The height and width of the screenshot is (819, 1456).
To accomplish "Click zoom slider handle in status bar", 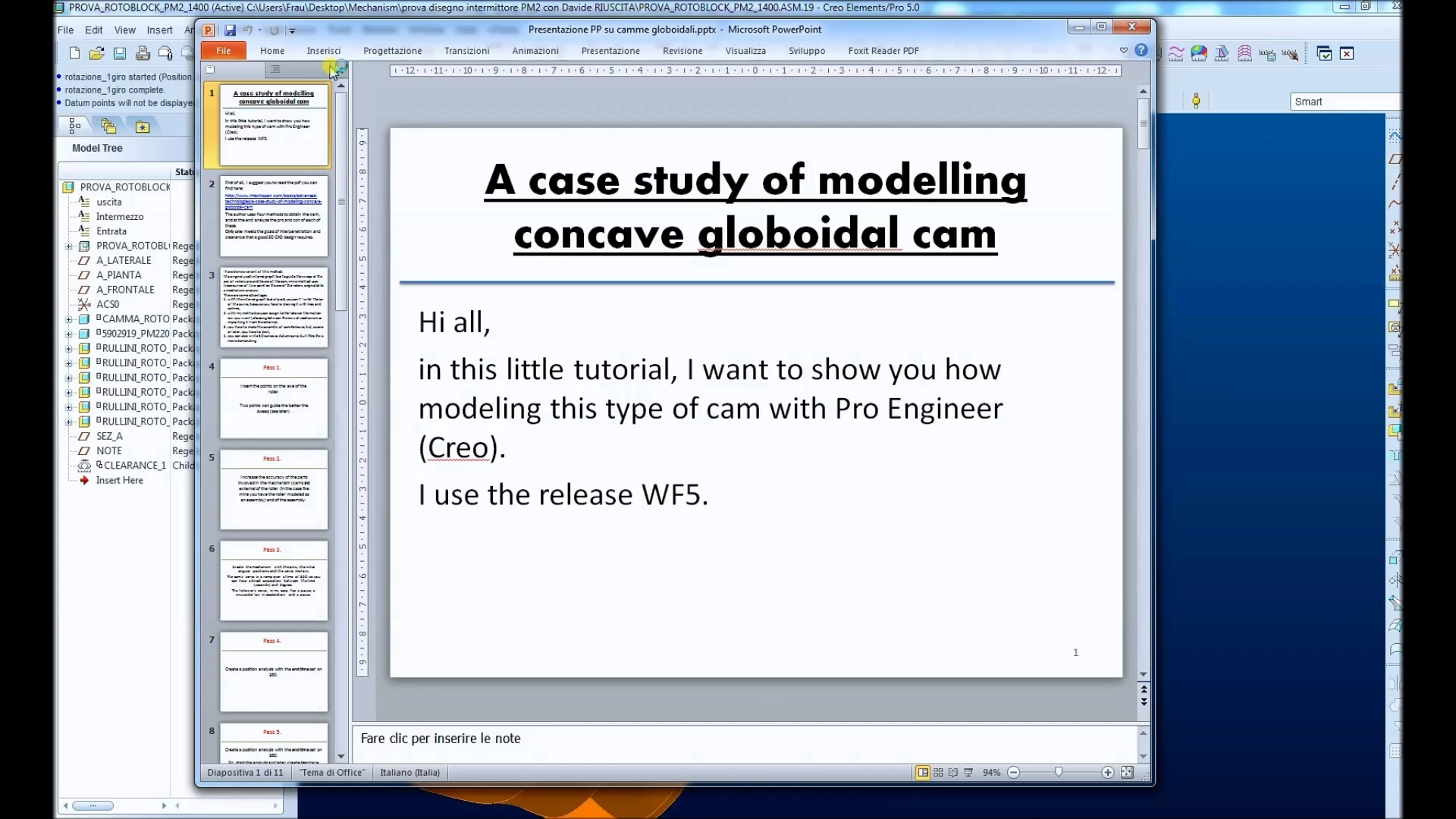I will pos(1059,773).
